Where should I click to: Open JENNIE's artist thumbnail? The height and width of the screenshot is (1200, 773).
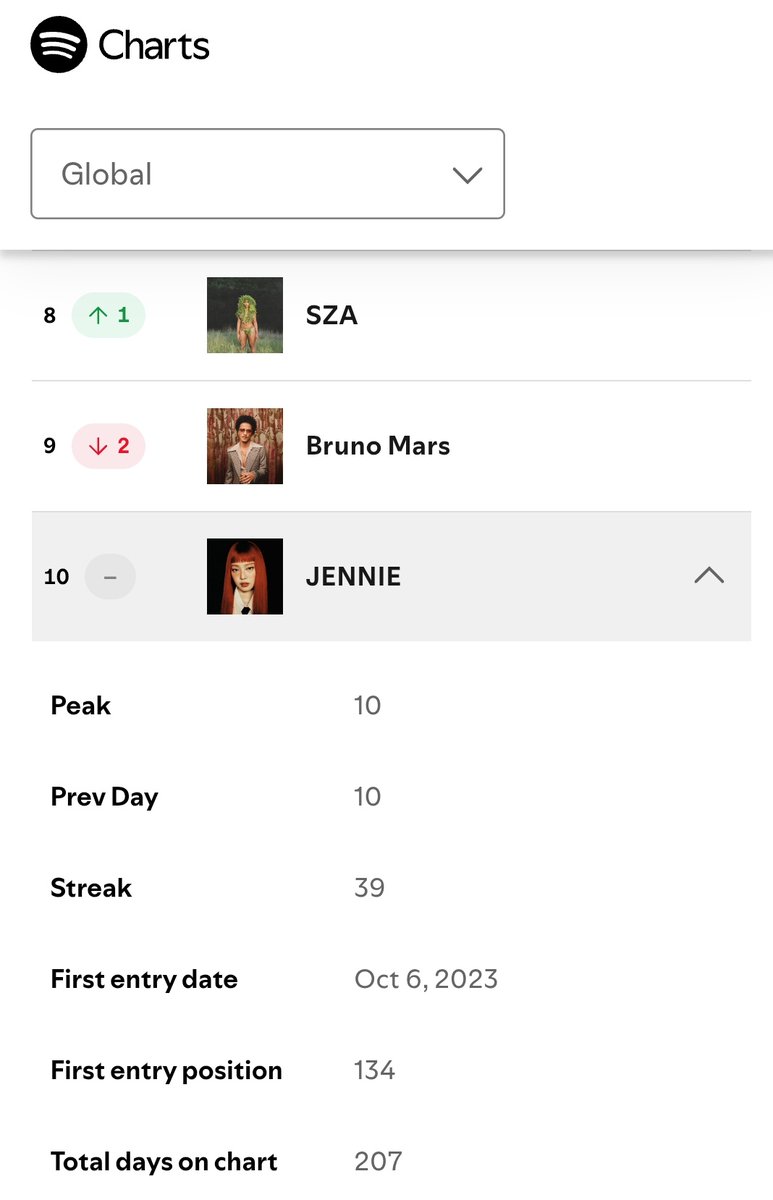(x=245, y=576)
